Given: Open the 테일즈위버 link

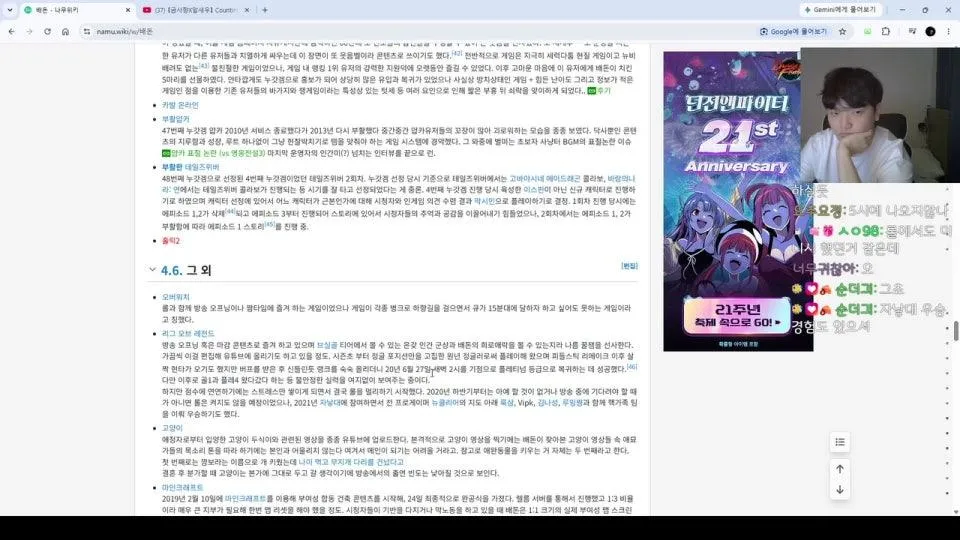Looking at the screenshot, I should point(202,167).
